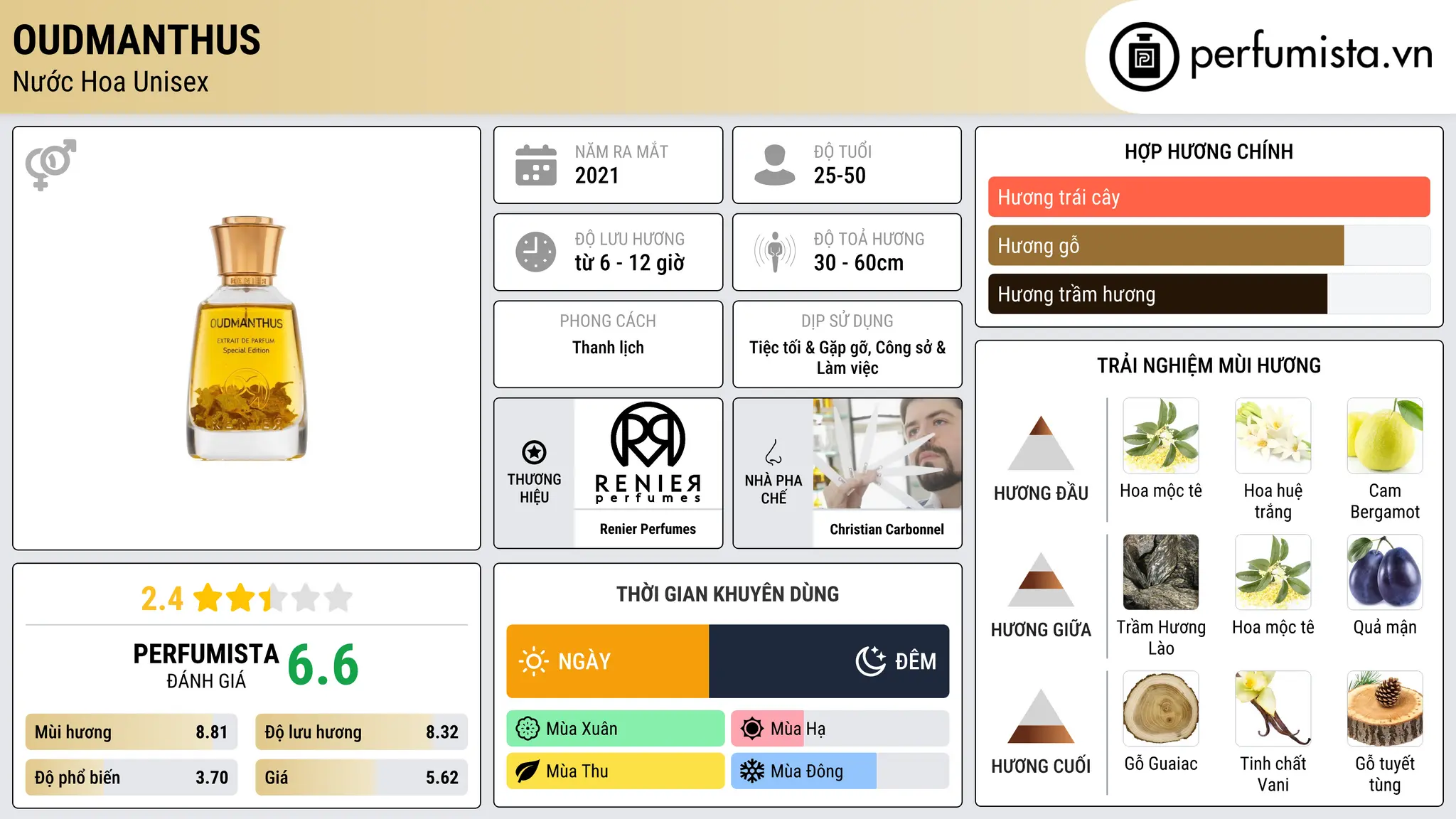Click the 2.4 star rating number
Screen dimensions: 1456x819
tap(162, 599)
